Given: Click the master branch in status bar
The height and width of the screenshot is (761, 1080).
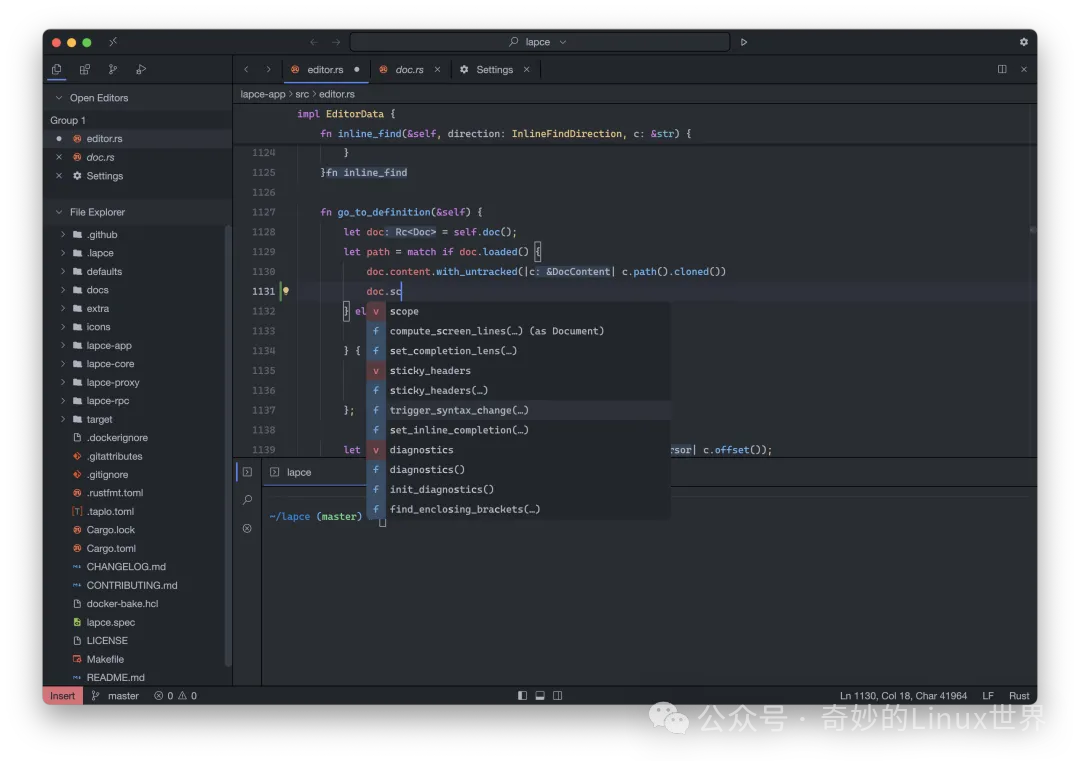Looking at the screenshot, I should [x=115, y=696].
